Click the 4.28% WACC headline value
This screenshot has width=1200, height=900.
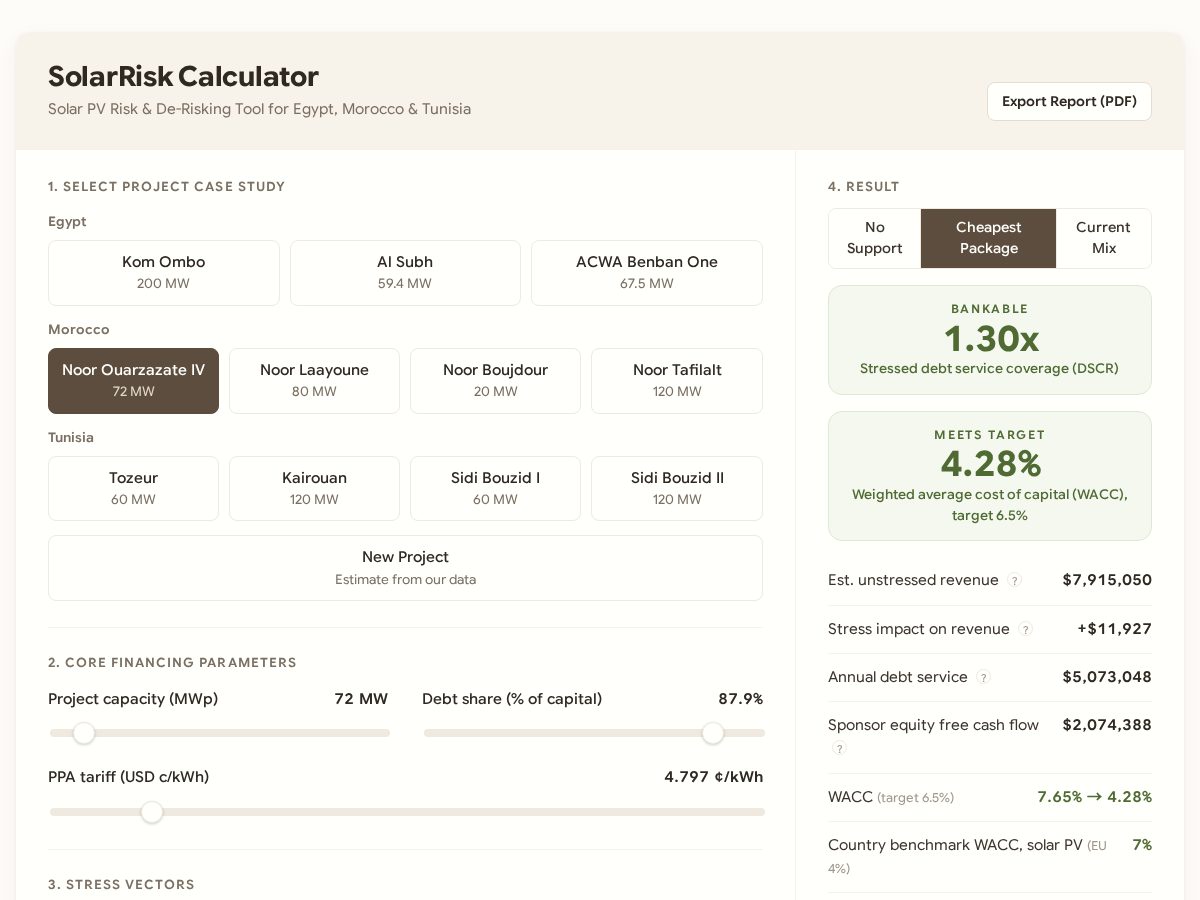[991, 464]
